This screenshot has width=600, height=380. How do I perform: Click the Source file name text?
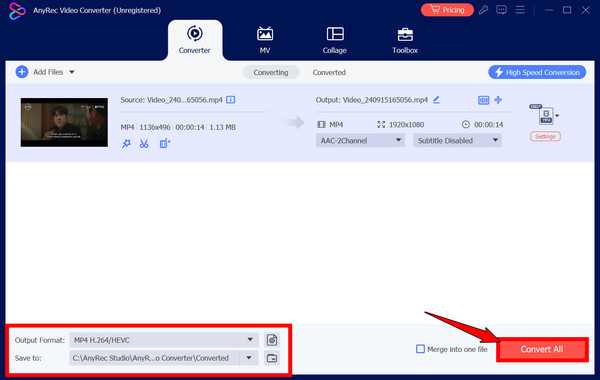pyautogui.click(x=171, y=100)
